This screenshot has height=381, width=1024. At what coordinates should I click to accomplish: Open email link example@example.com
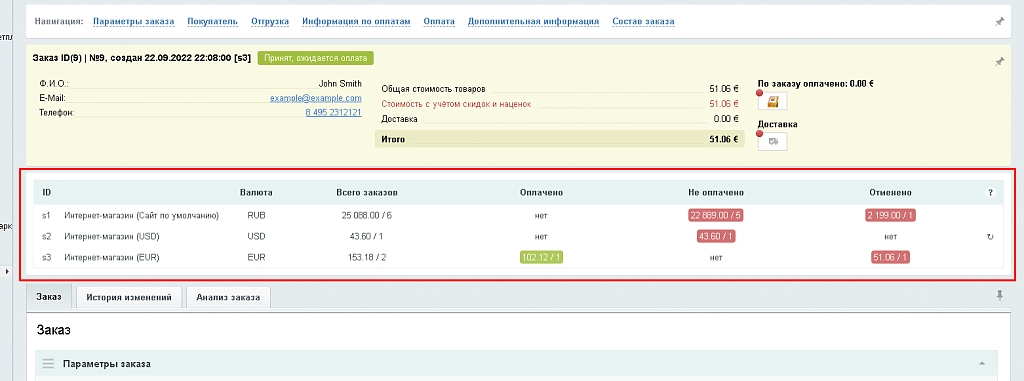coord(316,98)
